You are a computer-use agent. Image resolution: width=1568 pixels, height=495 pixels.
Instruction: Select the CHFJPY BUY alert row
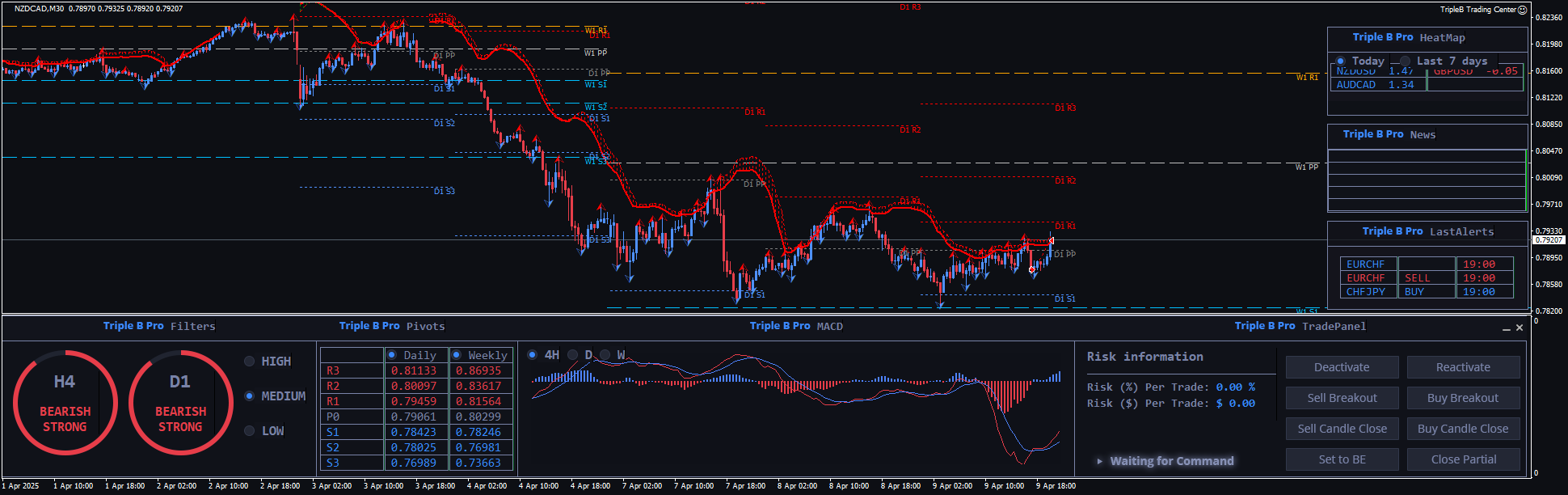[x=1426, y=292]
